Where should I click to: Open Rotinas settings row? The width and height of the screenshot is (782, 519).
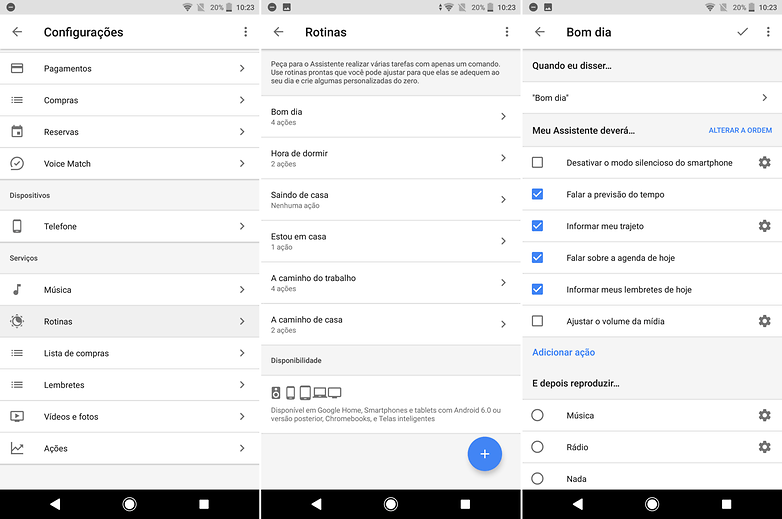click(130, 321)
